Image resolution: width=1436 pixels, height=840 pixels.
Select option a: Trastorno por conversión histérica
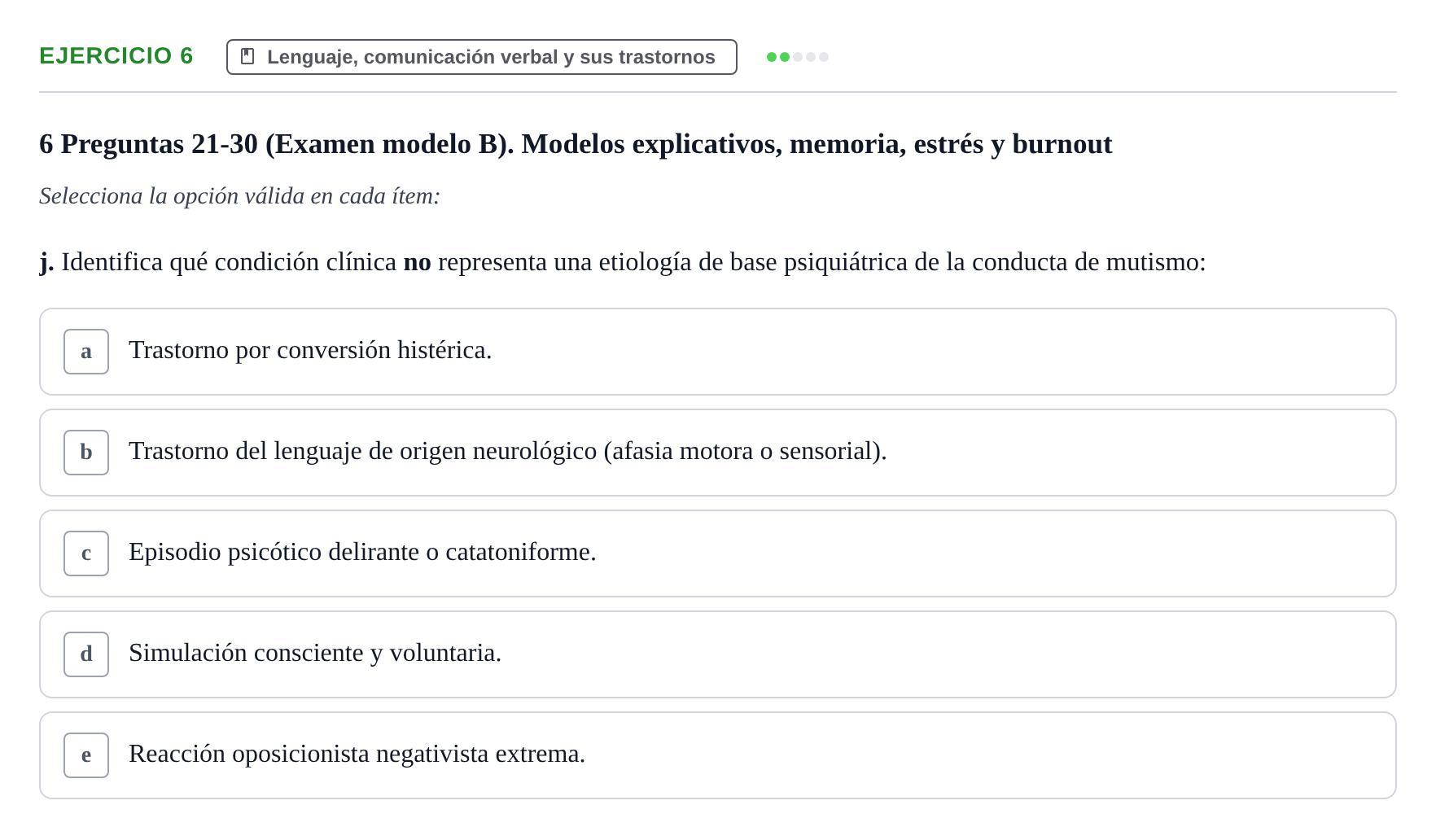pos(717,352)
